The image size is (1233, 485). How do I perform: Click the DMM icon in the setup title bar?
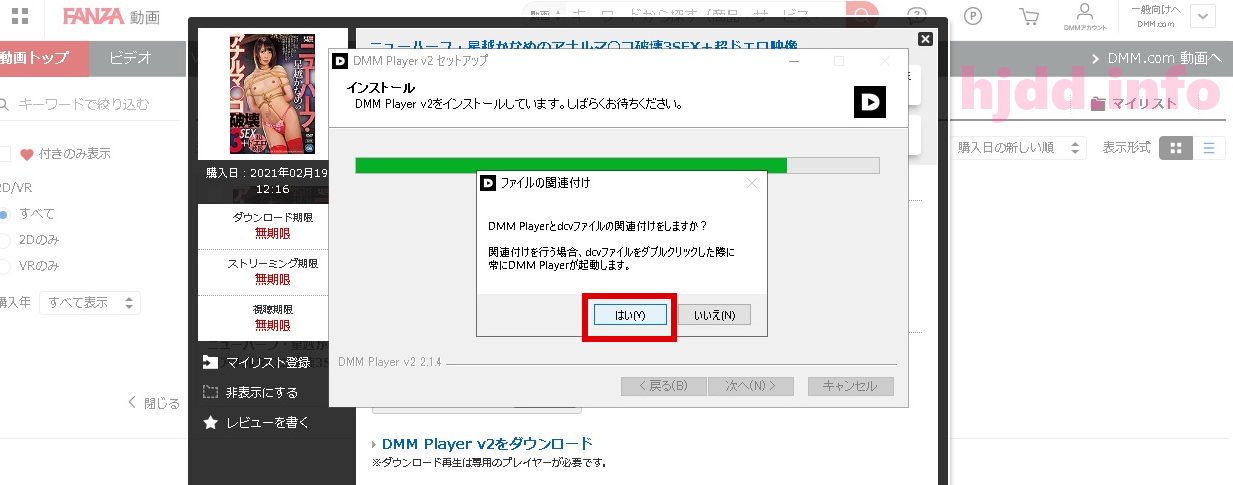pos(340,60)
